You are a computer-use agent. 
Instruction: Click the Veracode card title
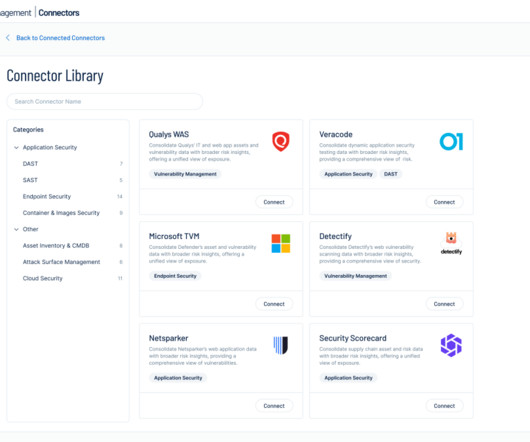[336, 134]
